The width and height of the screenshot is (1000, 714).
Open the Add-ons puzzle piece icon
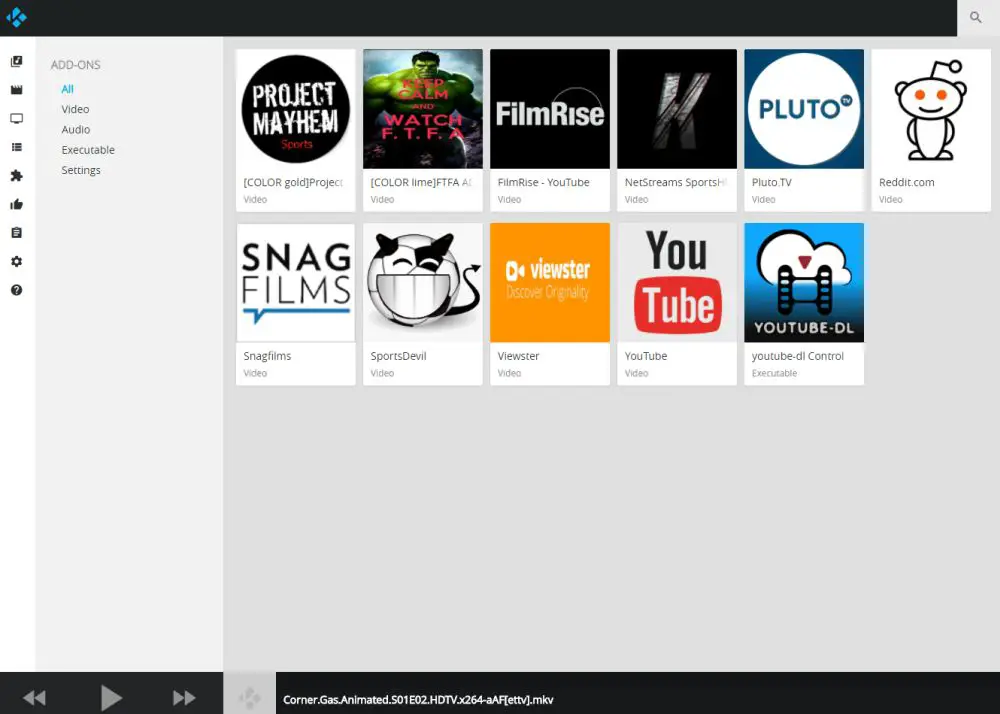[17, 176]
